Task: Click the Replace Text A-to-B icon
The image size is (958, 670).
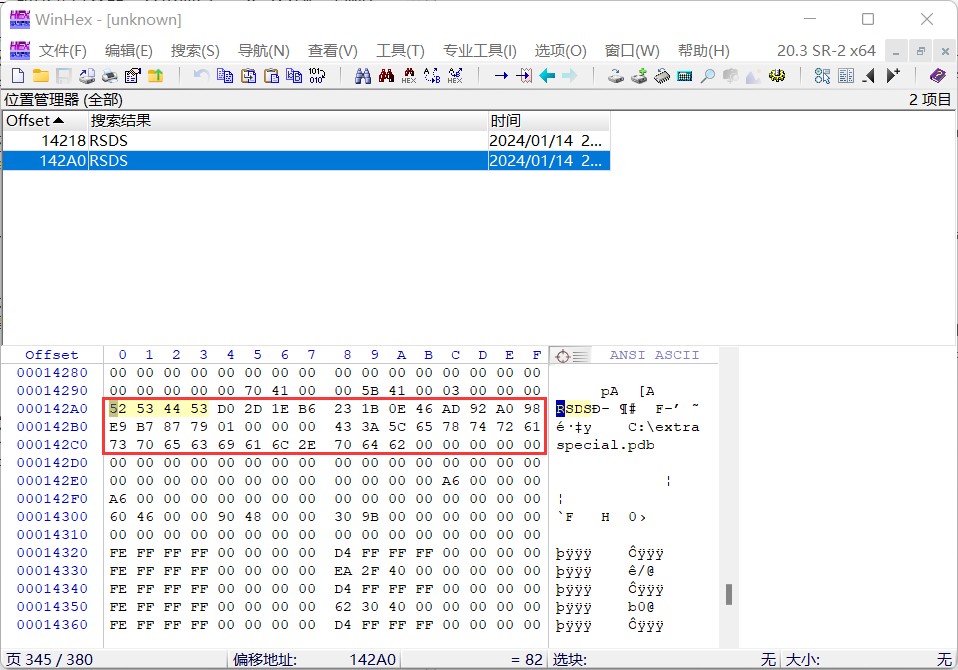Action: [x=432, y=76]
